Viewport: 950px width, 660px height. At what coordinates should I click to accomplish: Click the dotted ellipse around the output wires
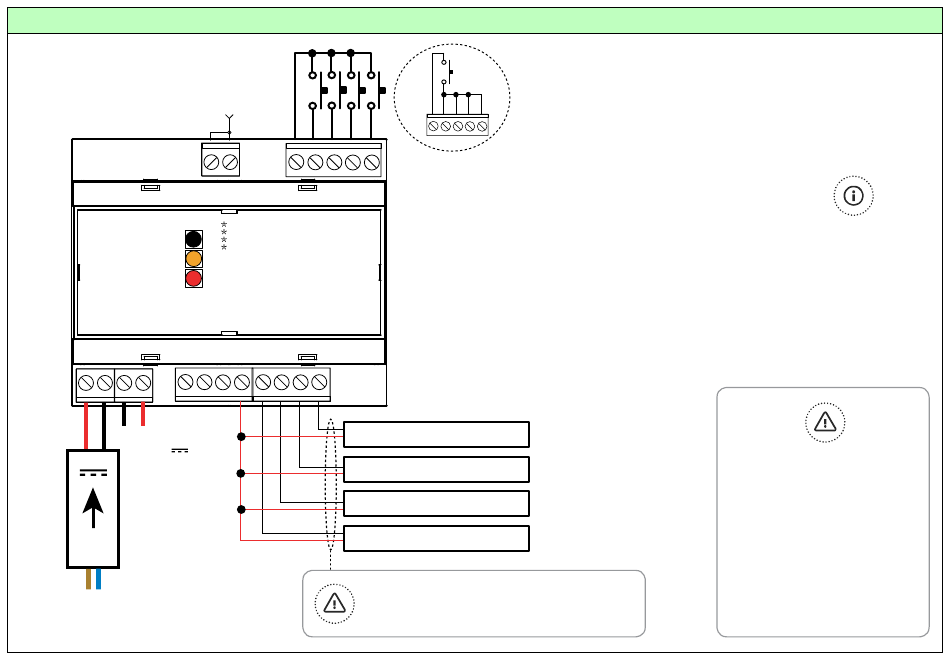pyautogui.click(x=330, y=484)
